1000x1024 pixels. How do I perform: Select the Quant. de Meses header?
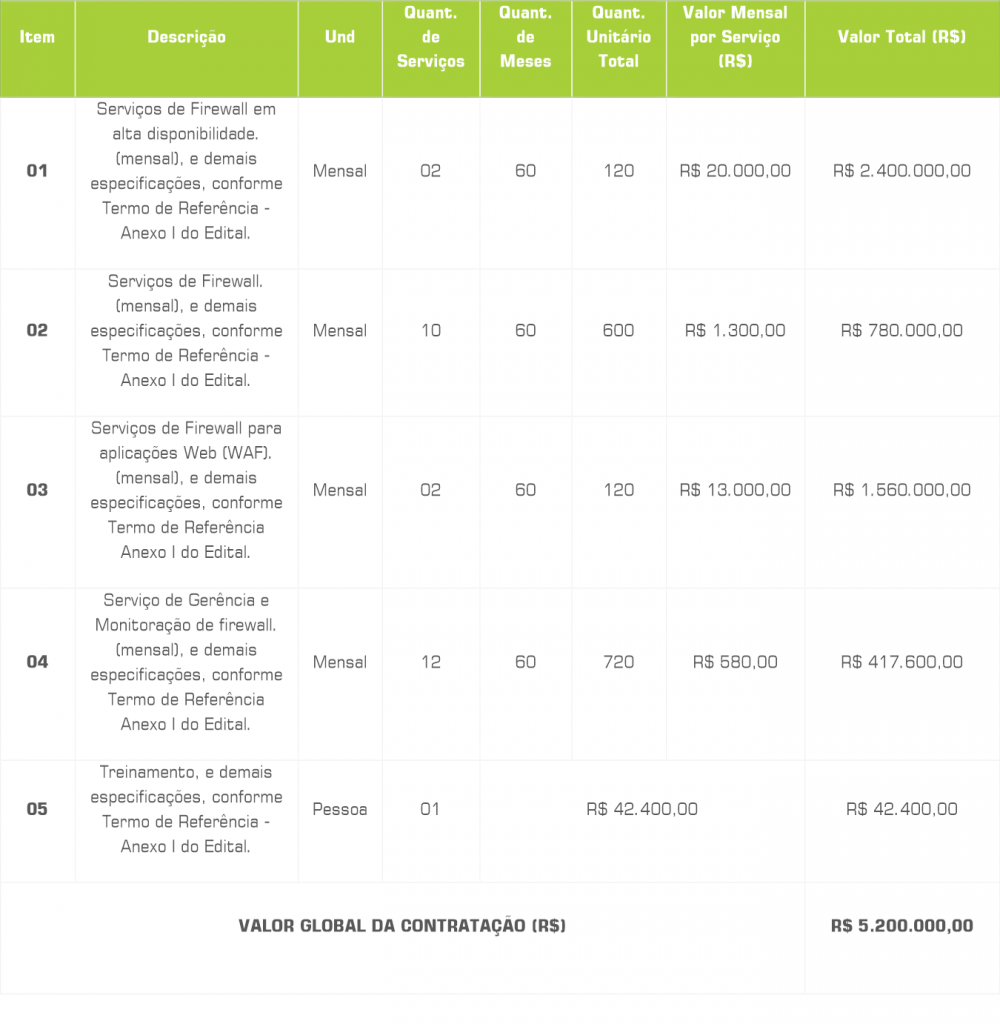(525, 37)
